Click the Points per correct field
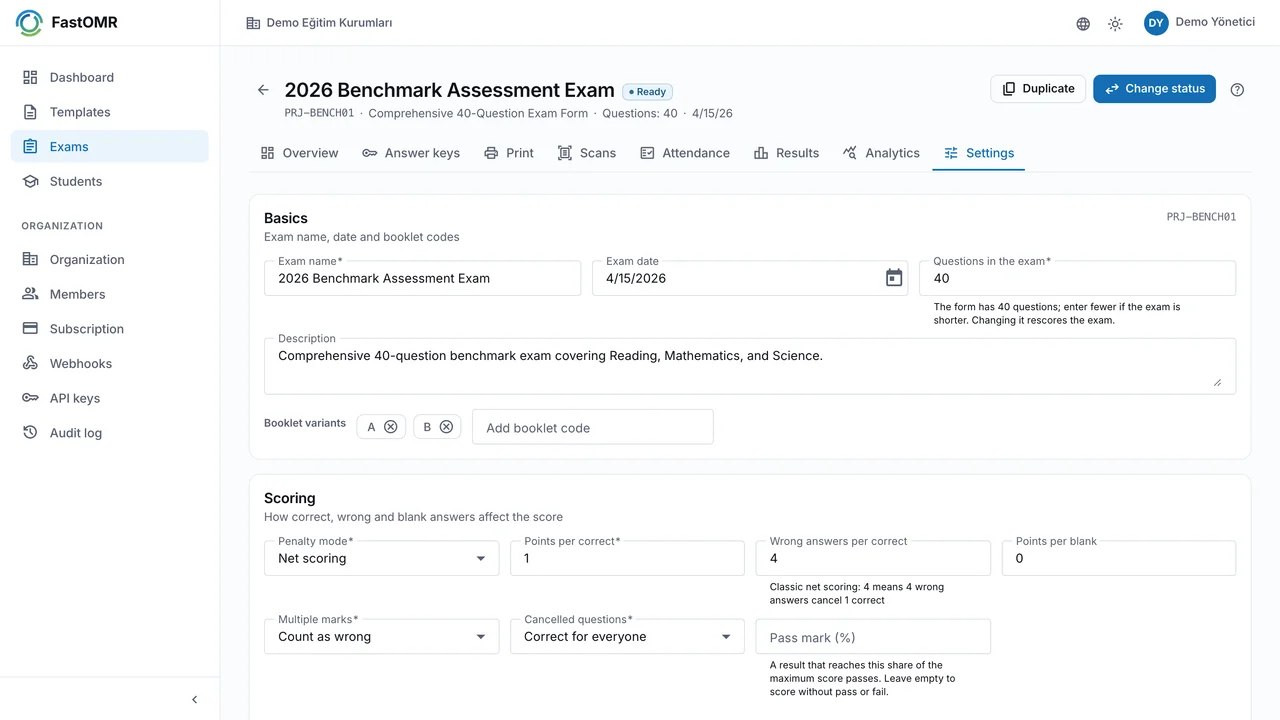Screen dimensions: 1280x720 627,558
